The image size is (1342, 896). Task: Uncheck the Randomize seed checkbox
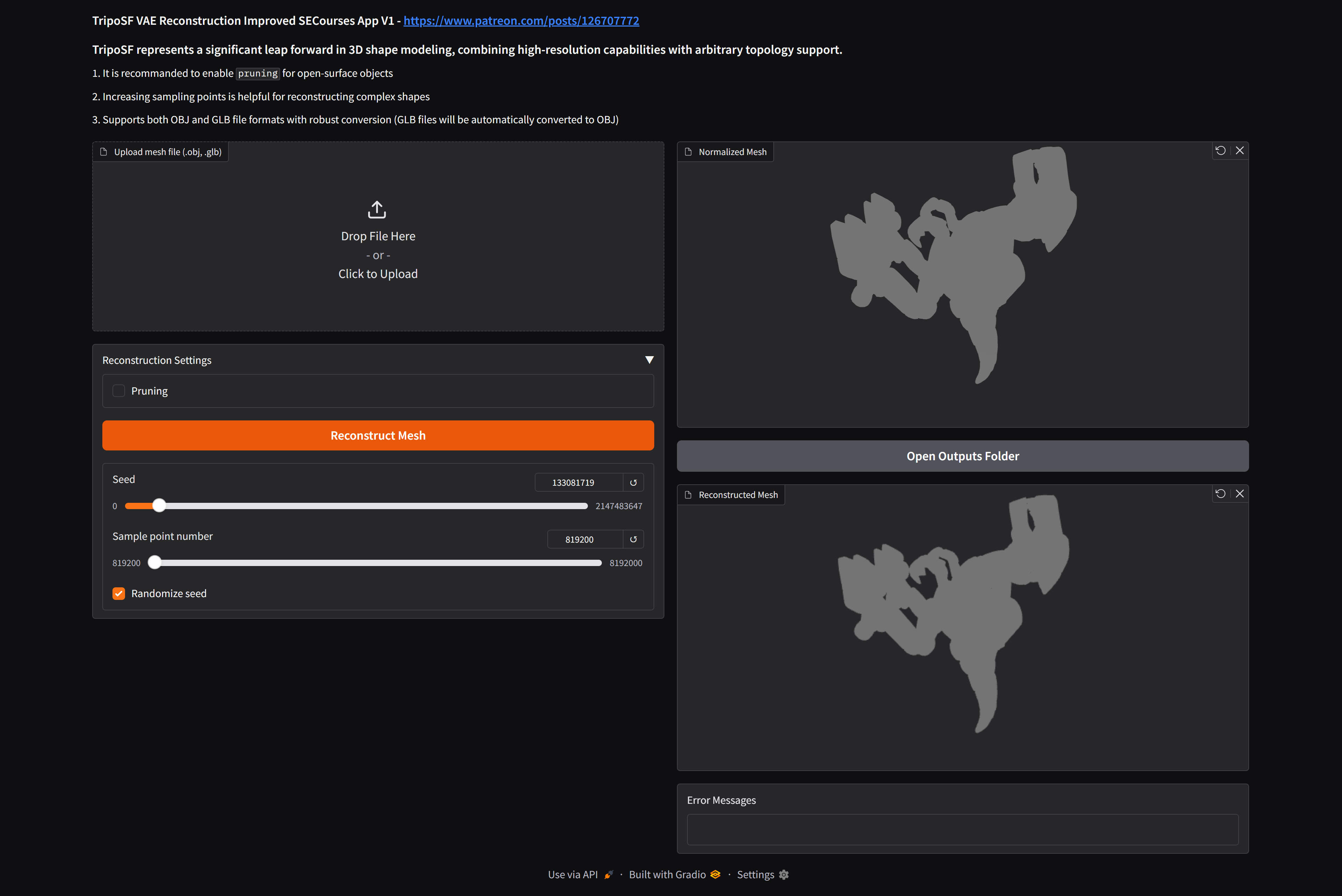pyautogui.click(x=119, y=593)
